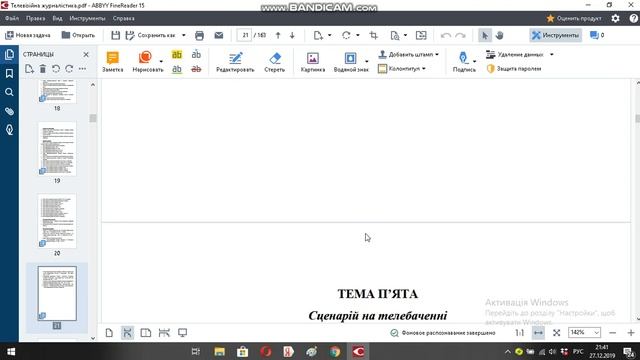This screenshot has height=360, width=640.
Task: Click the Crop pages icon
Action: [x=373, y=35]
